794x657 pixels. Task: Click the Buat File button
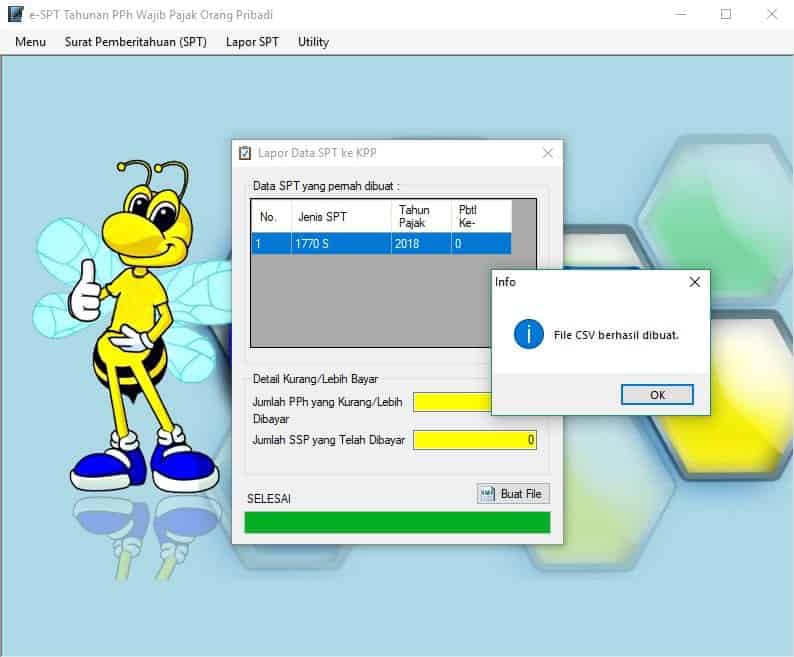[513, 494]
